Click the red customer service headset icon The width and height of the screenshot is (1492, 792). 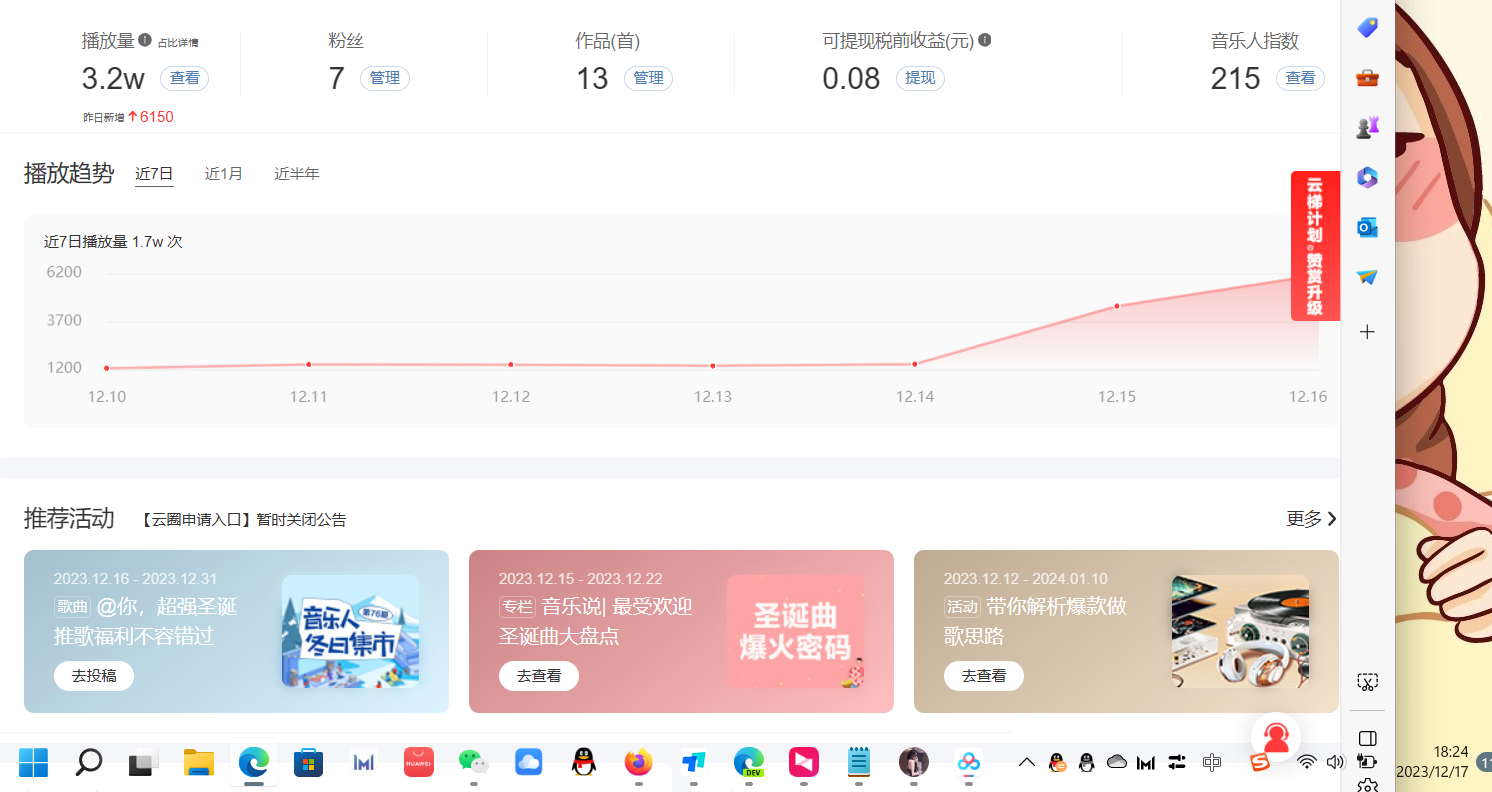coord(1277,736)
